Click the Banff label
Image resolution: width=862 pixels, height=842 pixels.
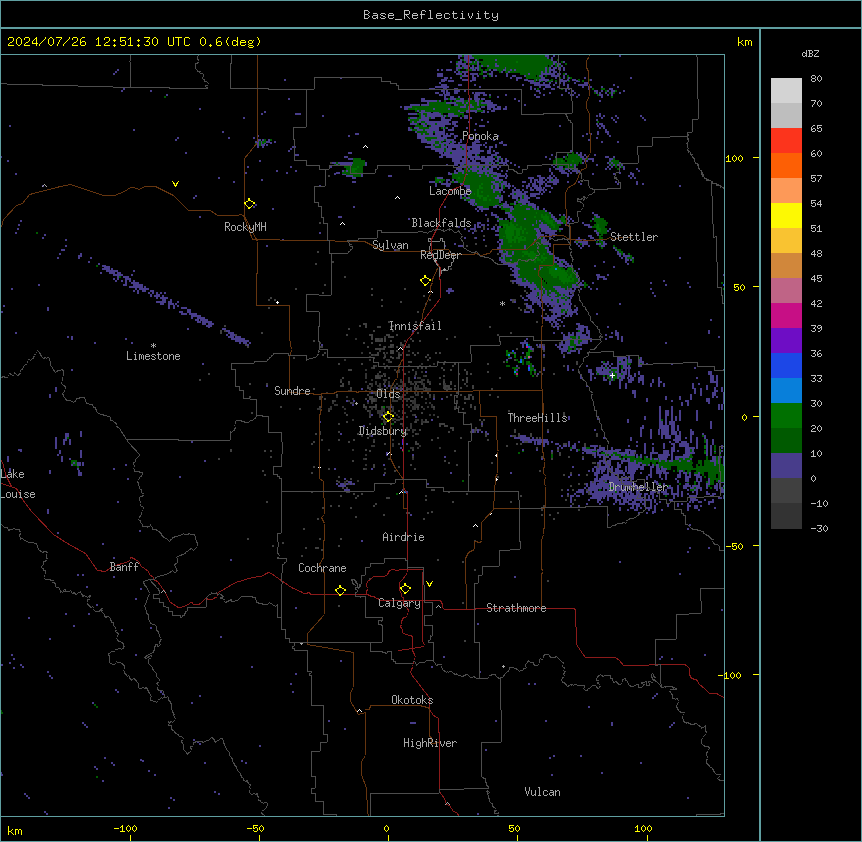pyautogui.click(x=124, y=567)
